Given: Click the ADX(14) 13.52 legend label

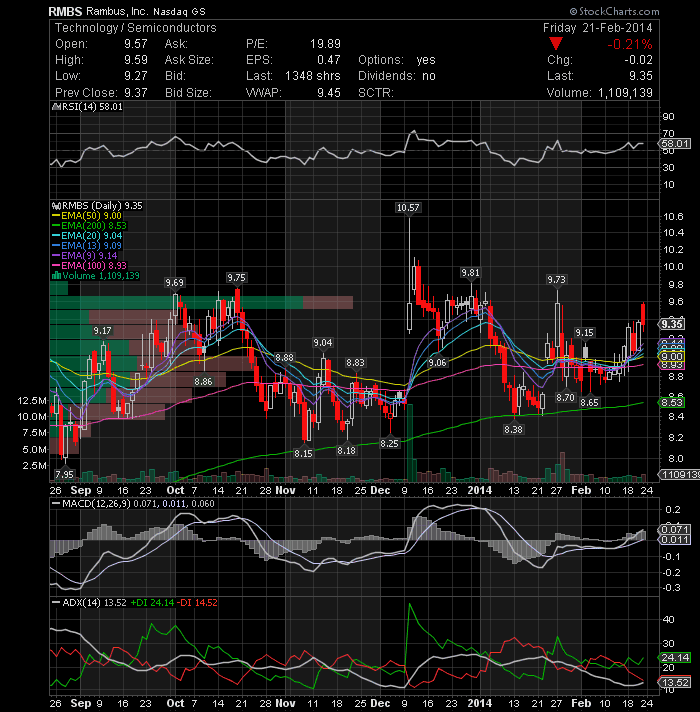Looking at the screenshot, I should [90, 603].
